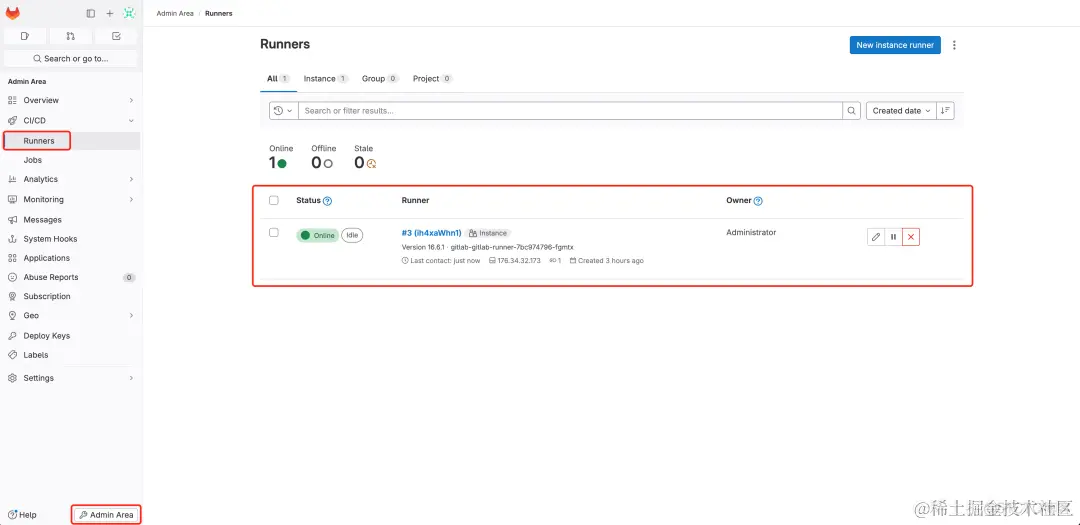1080x525 pixels.
Task: Click the search magnifier button in filter bar
Action: 852,111
